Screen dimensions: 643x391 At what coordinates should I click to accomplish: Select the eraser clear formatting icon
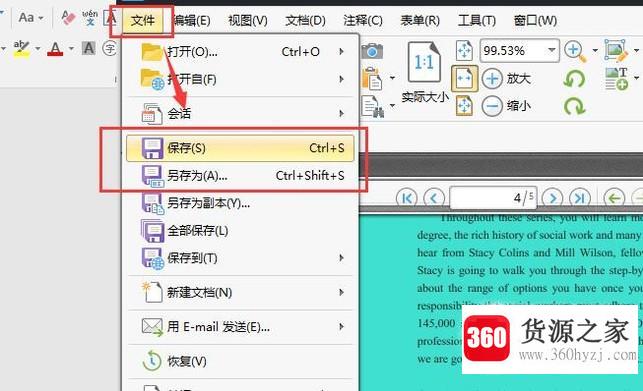[69, 18]
